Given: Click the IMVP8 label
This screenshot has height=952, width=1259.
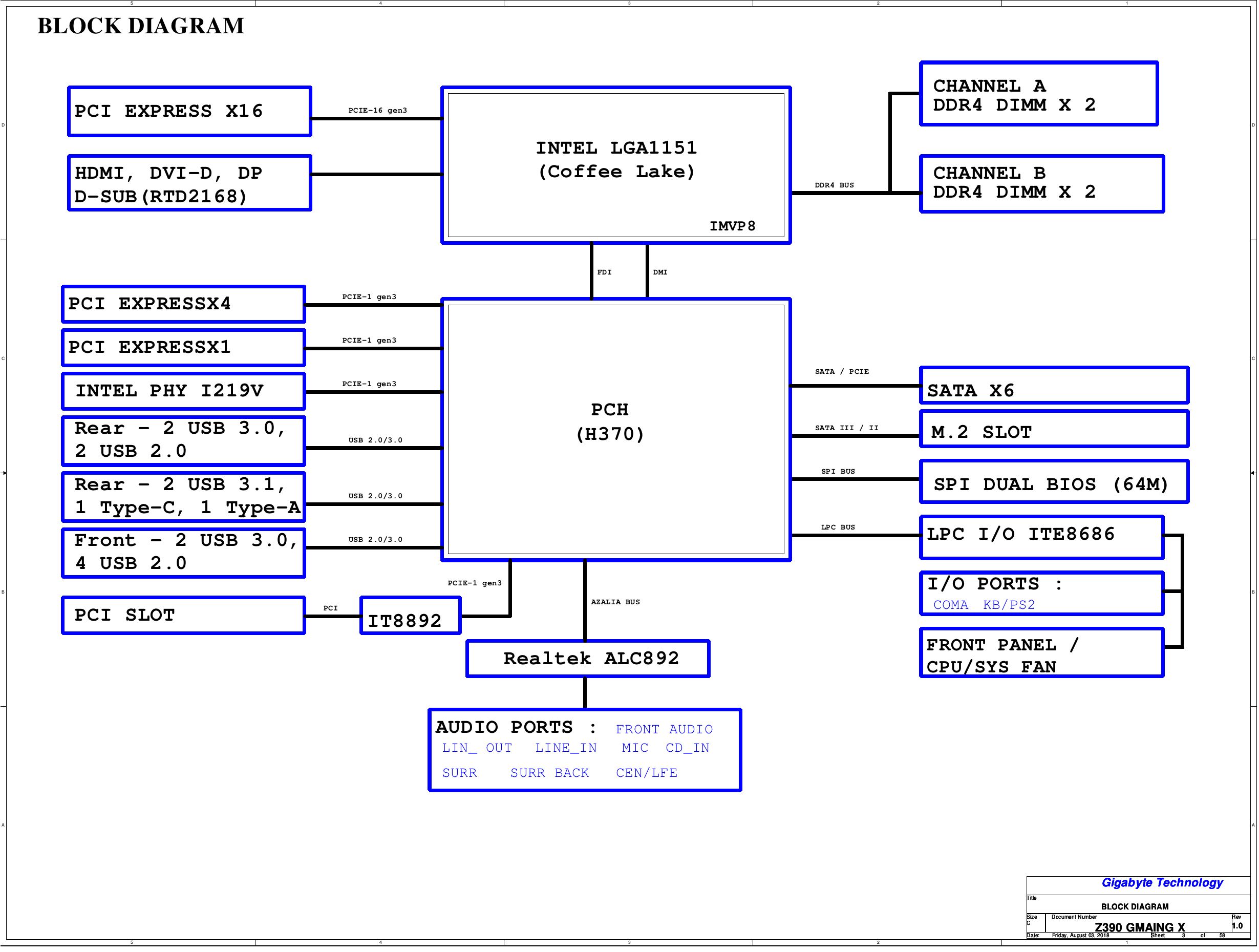Looking at the screenshot, I should [733, 226].
